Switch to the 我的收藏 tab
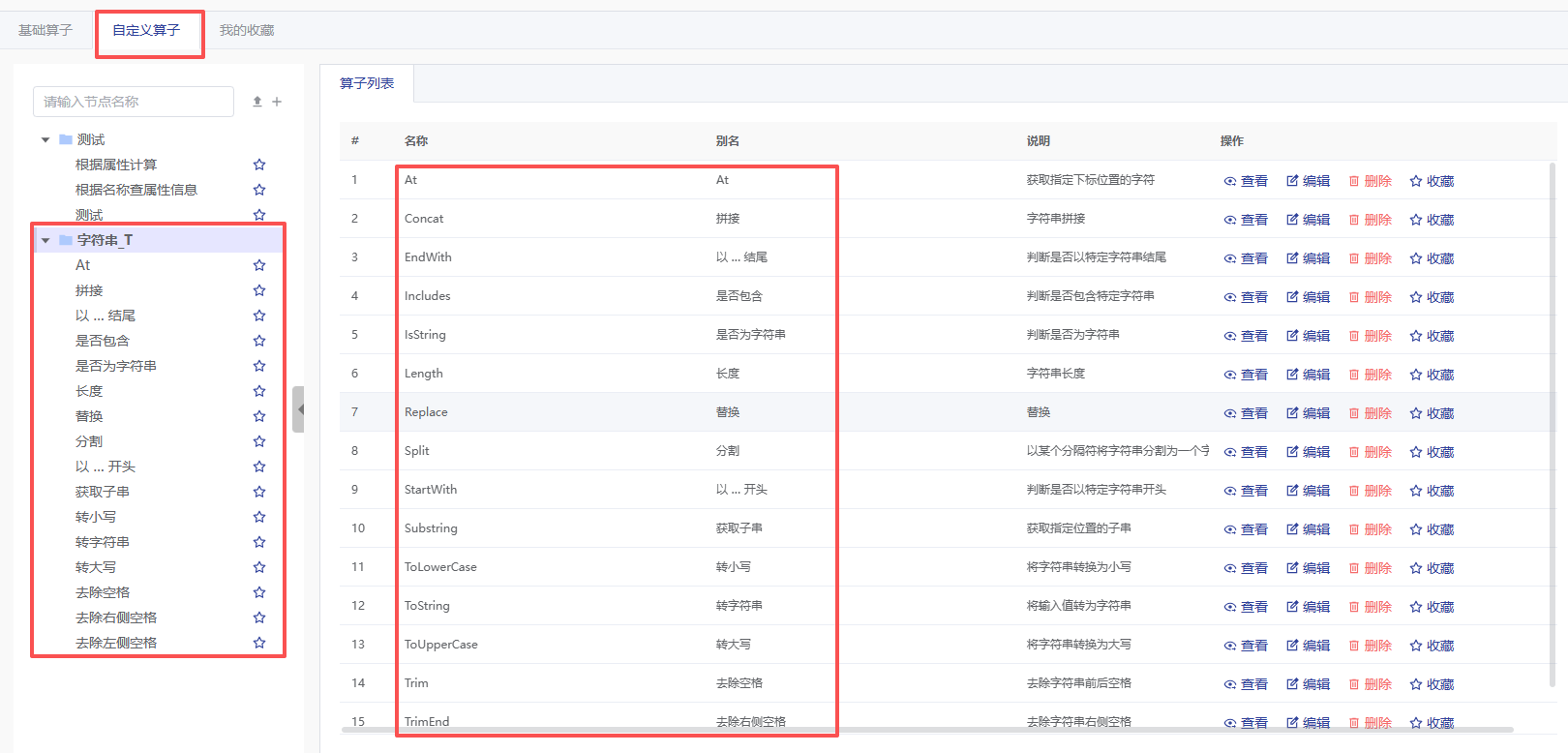This screenshot has height=753, width=1568. click(247, 31)
